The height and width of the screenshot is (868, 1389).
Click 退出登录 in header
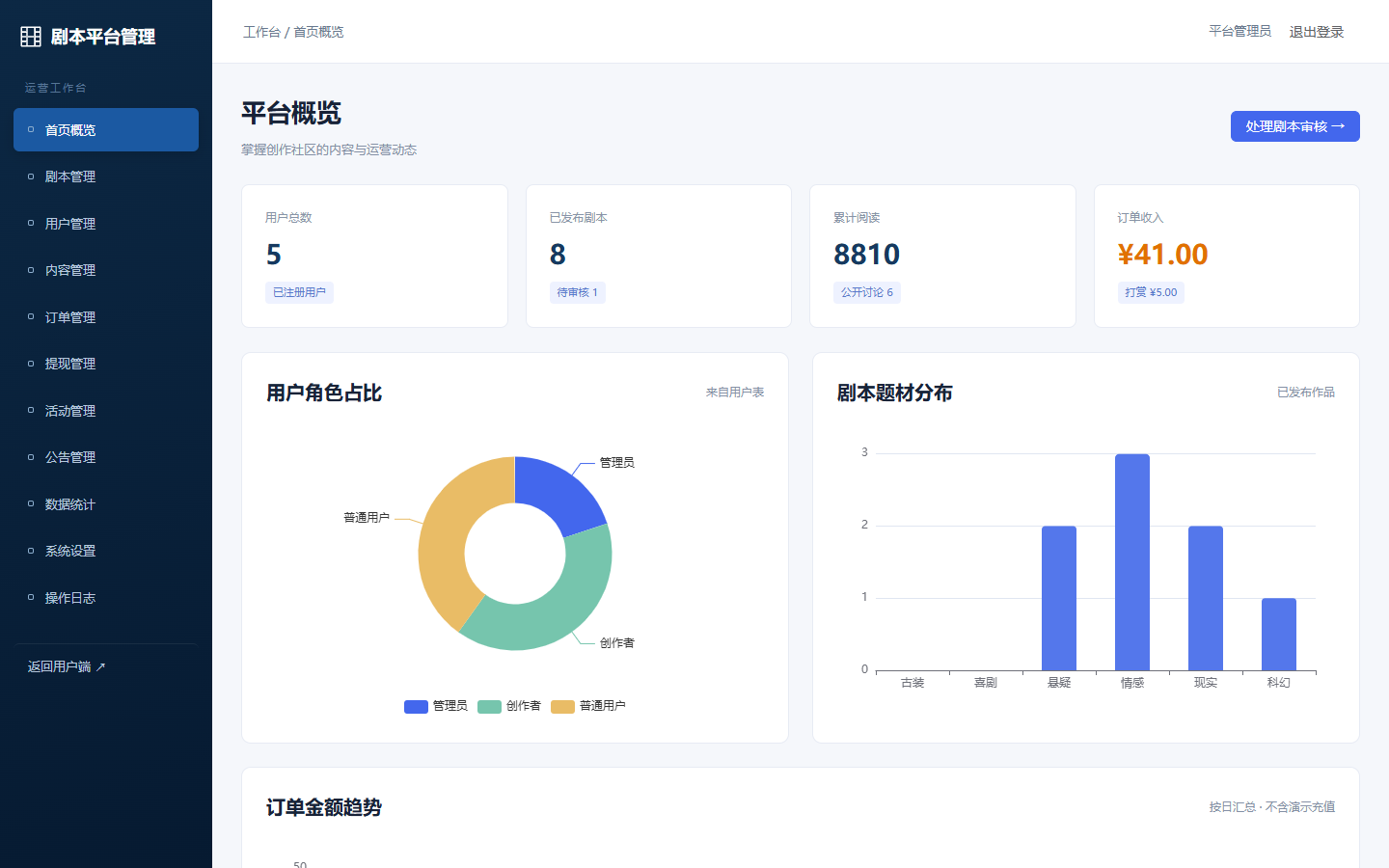point(1316,32)
